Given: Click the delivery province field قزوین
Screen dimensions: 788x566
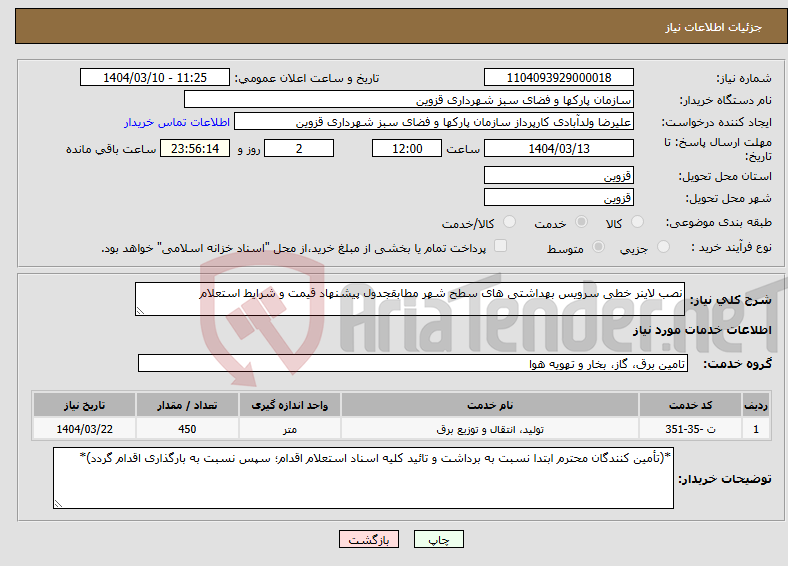Looking at the screenshot, I should tap(558, 175).
